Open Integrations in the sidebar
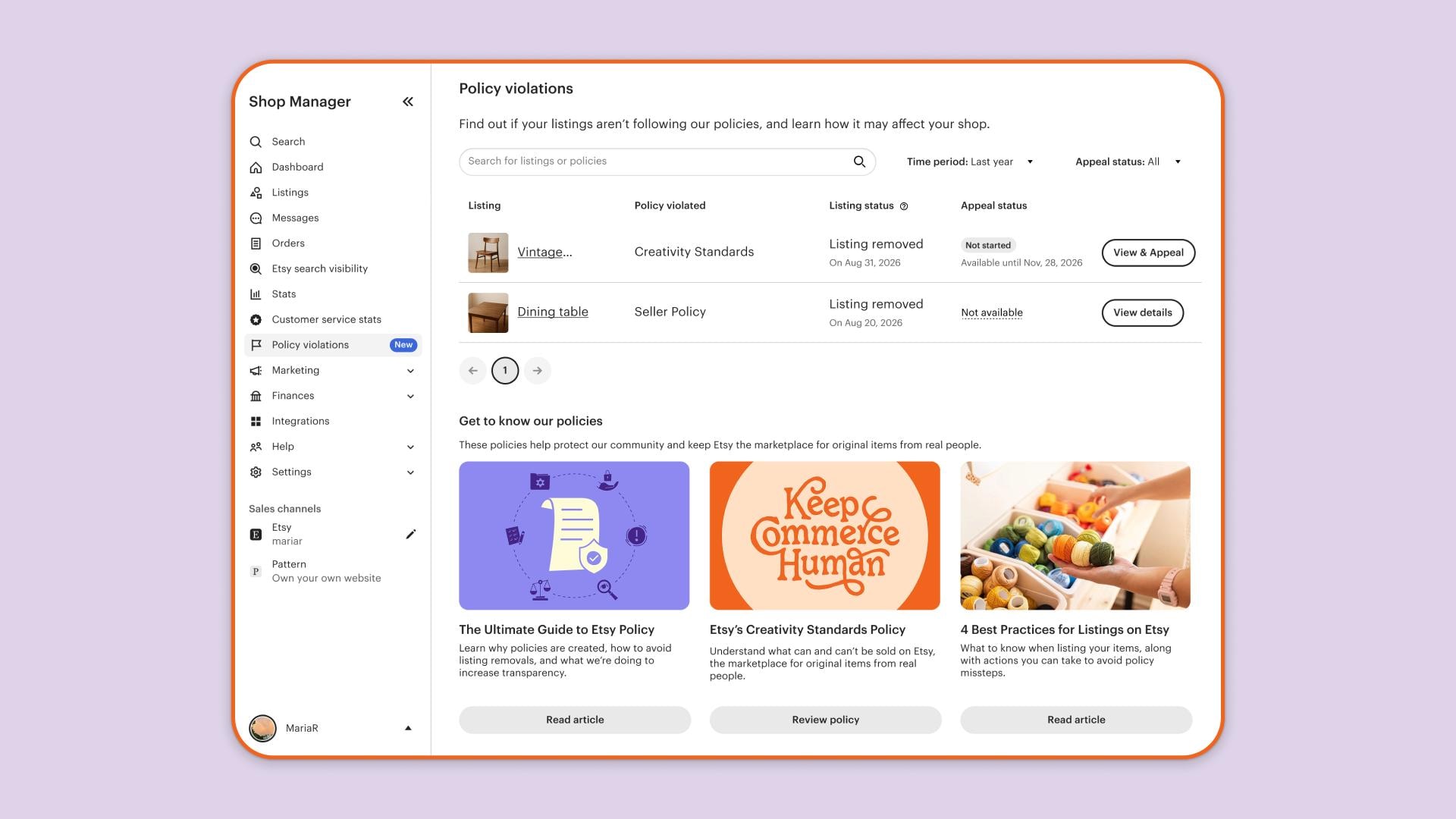The image size is (1456, 819). [x=300, y=421]
